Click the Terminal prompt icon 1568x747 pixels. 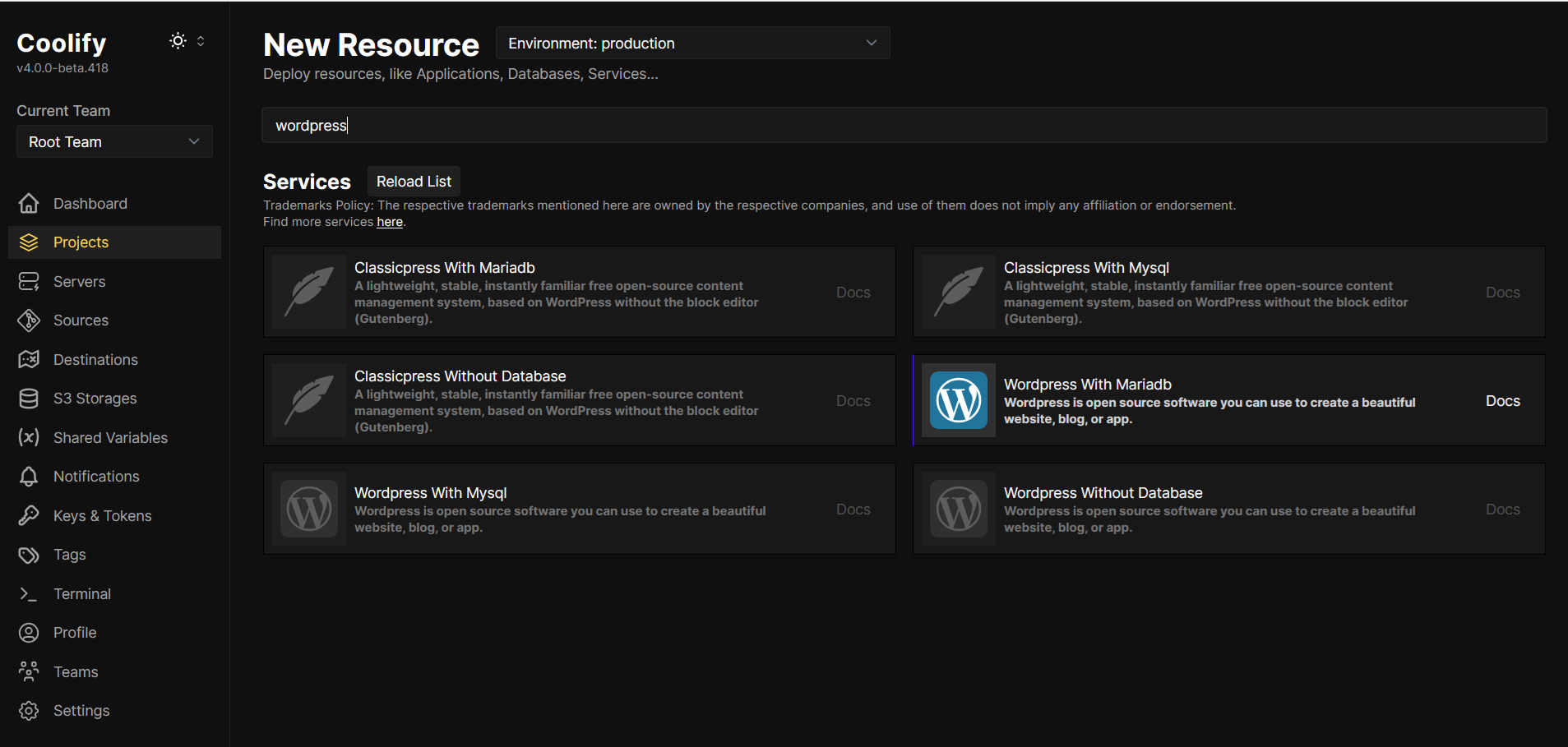click(x=29, y=593)
